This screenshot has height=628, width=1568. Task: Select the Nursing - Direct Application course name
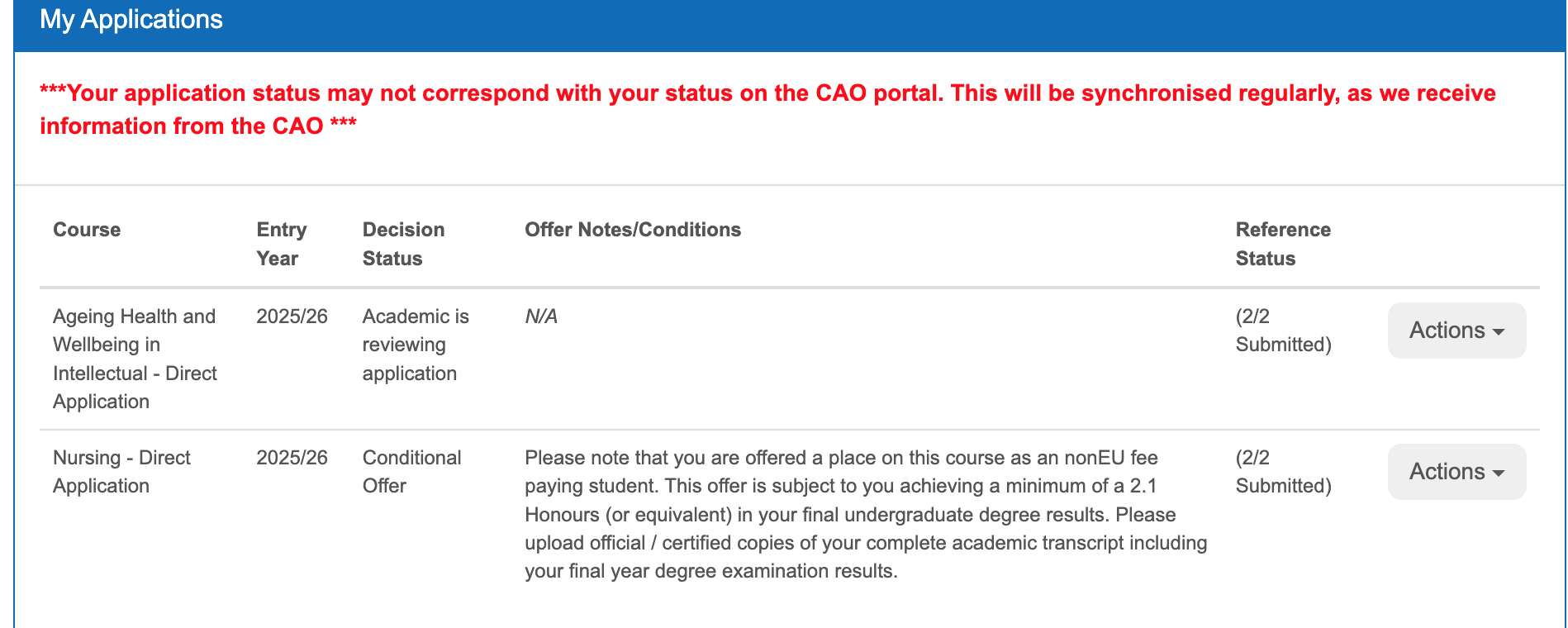point(121,472)
